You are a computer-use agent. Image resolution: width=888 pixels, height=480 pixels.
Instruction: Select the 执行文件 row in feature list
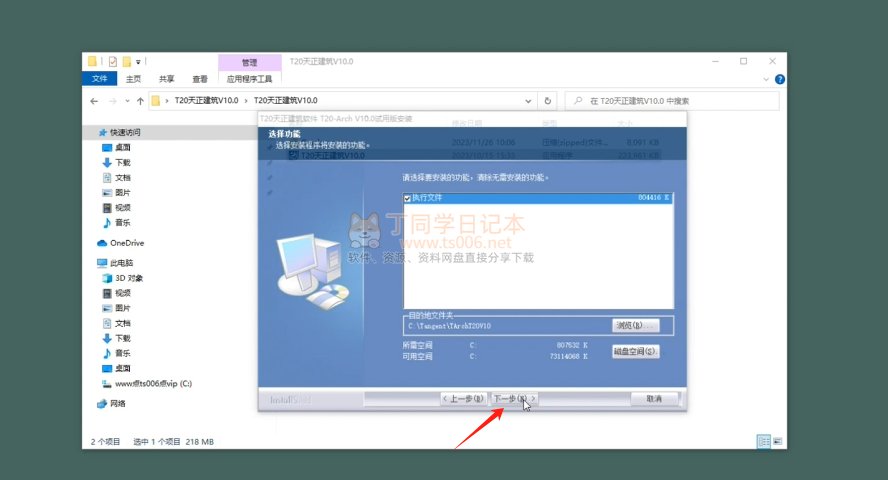538,198
